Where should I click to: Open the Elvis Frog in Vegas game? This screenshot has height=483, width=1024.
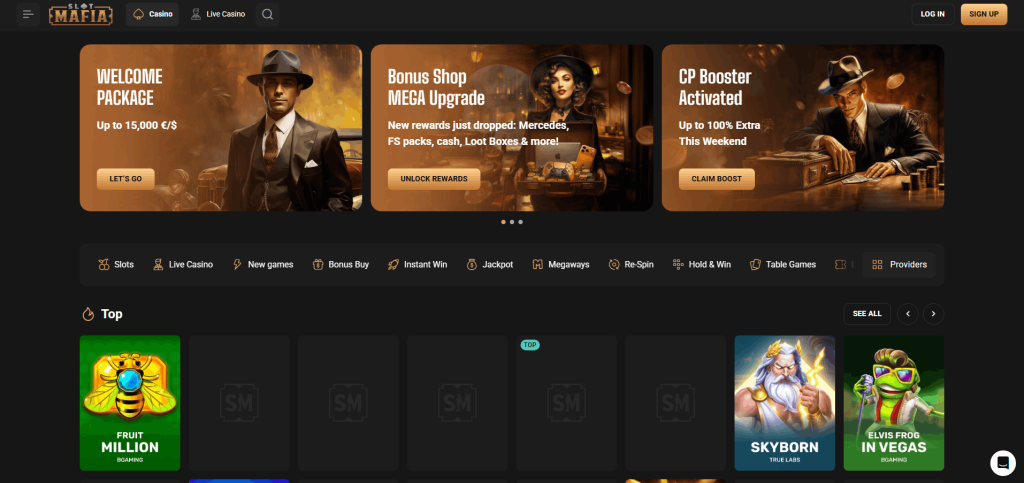click(x=893, y=403)
